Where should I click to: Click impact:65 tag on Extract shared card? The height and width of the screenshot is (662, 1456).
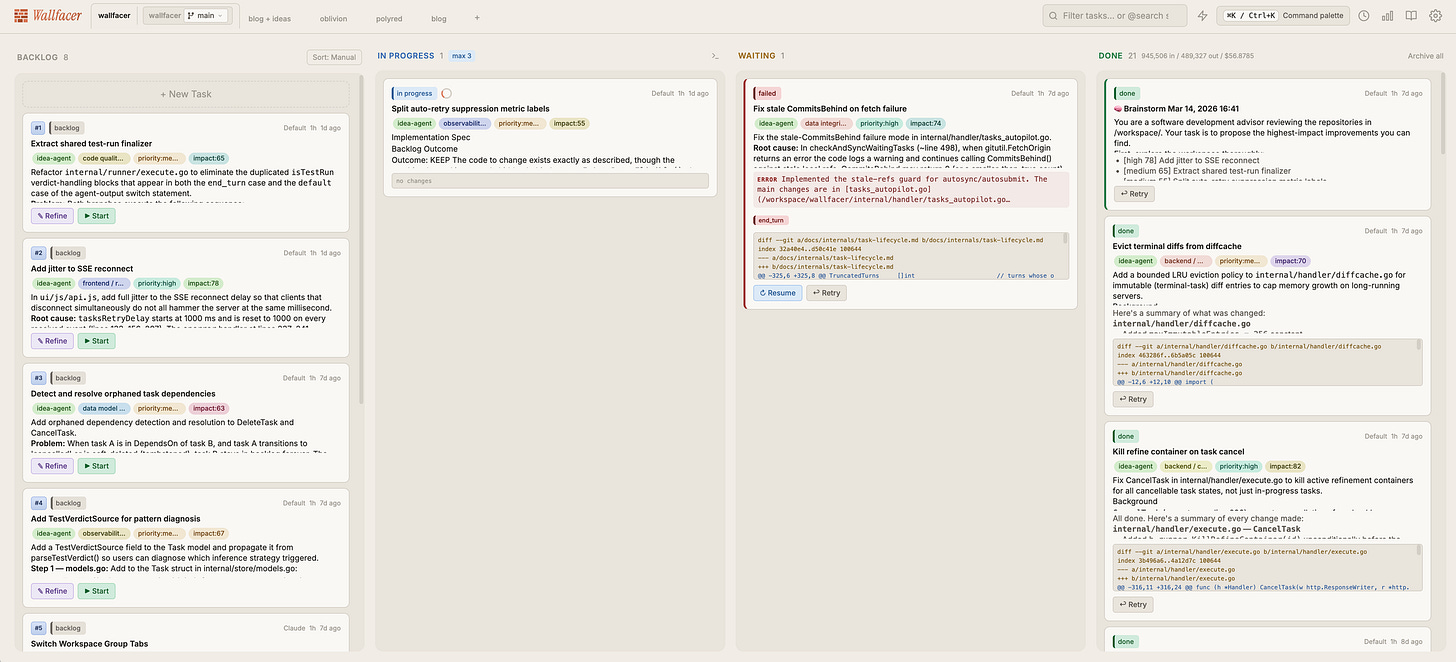coord(208,158)
